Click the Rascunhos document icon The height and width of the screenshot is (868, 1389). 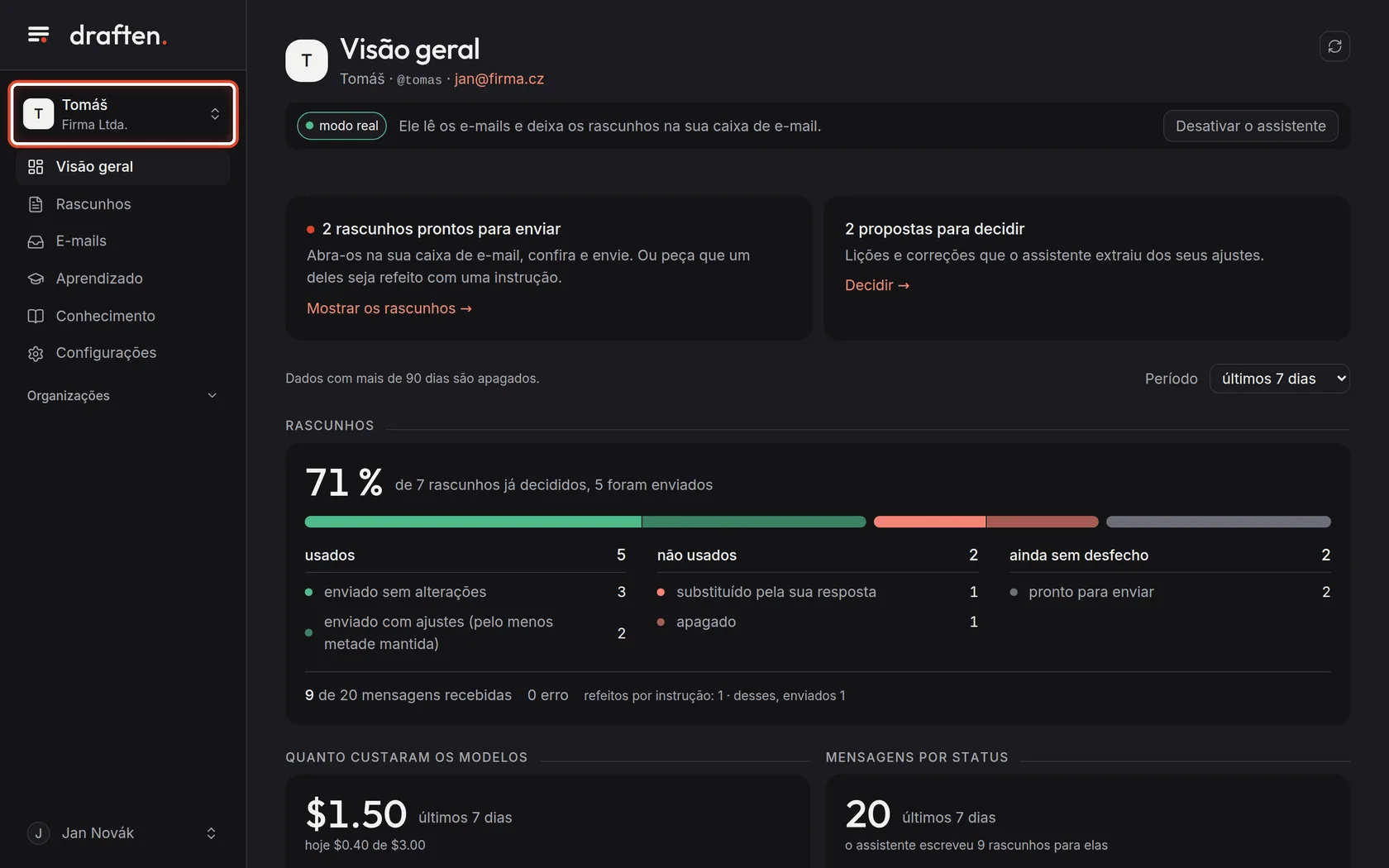pyautogui.click(x=36, y=204)
